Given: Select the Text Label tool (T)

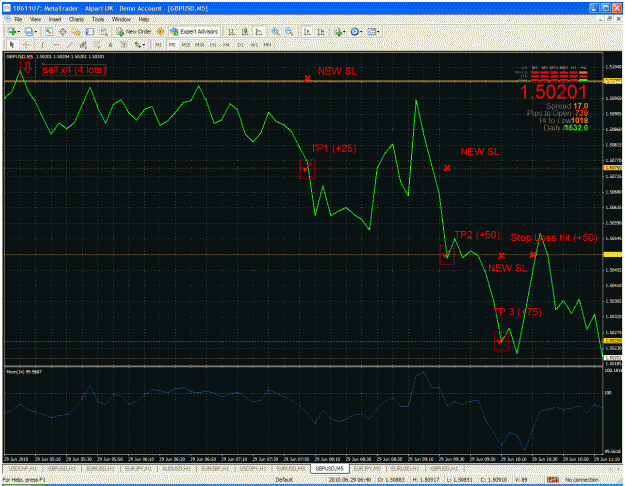Looking at the screenshot, I should coord(124,45).
